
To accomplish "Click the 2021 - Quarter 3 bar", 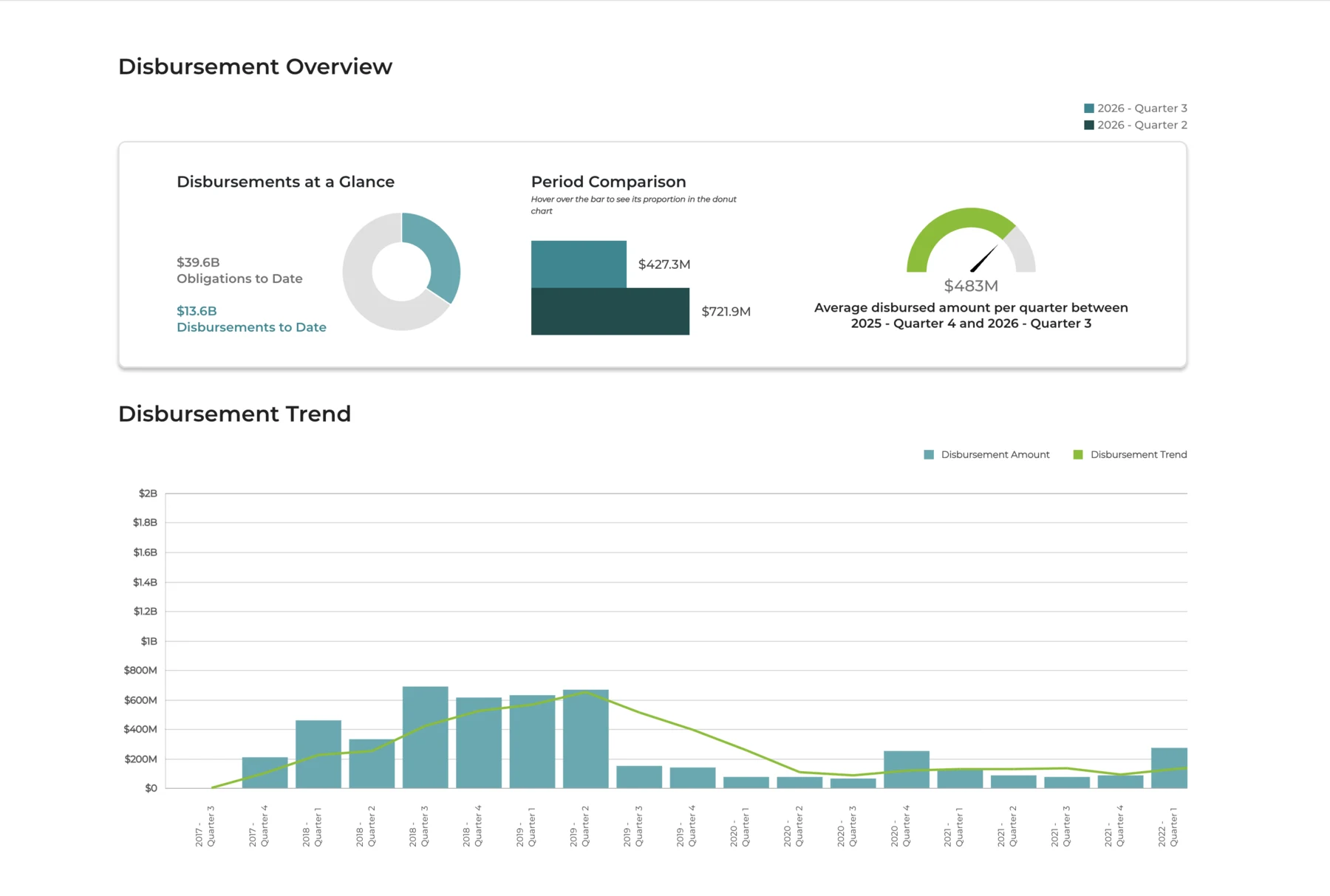I will pos(1067,783).
